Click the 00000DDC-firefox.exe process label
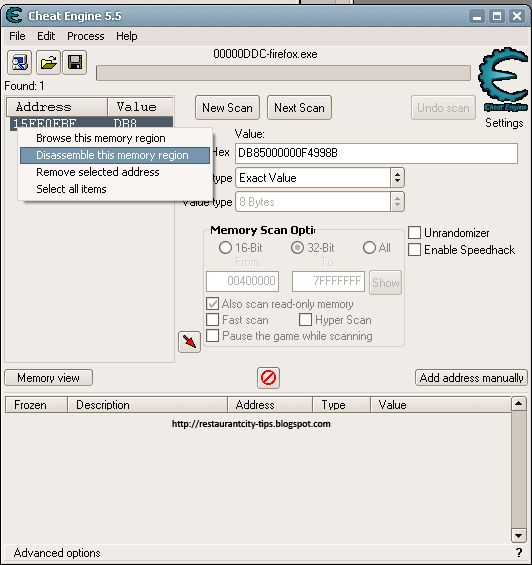This screenshot has width=532, height=565. pos(265,54)
